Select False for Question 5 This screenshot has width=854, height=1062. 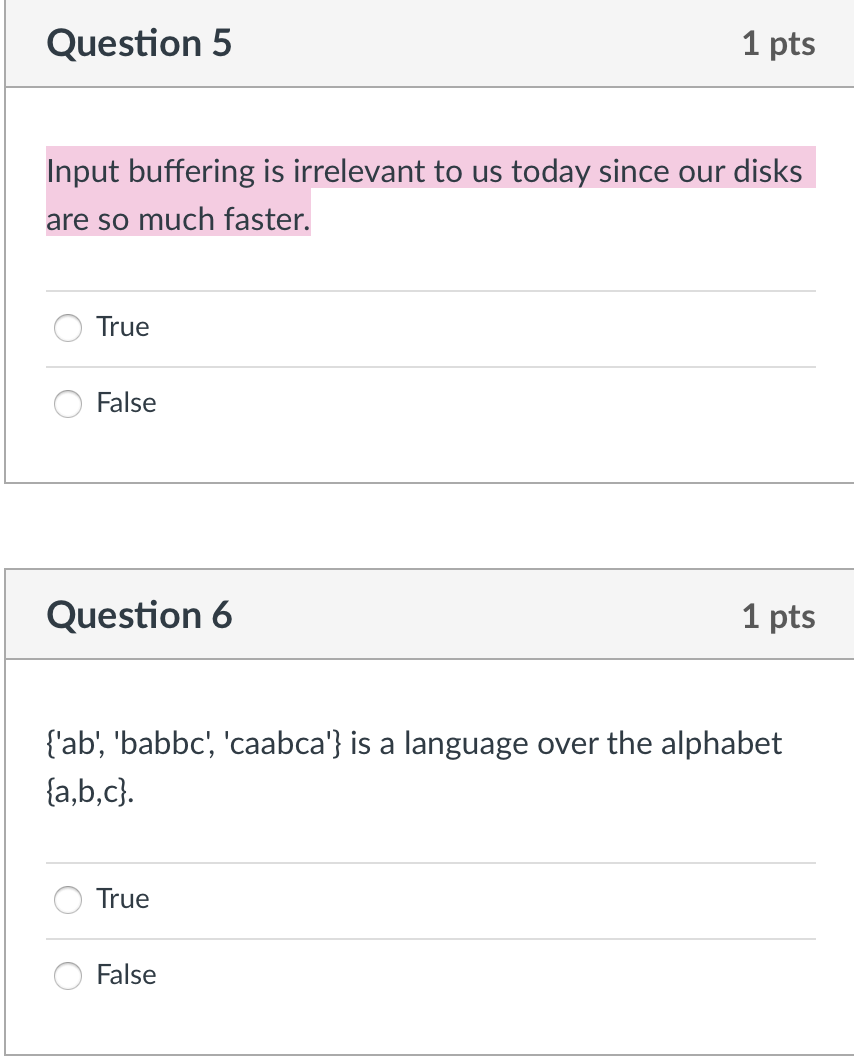pyautogui.click(x=67, y=403)
